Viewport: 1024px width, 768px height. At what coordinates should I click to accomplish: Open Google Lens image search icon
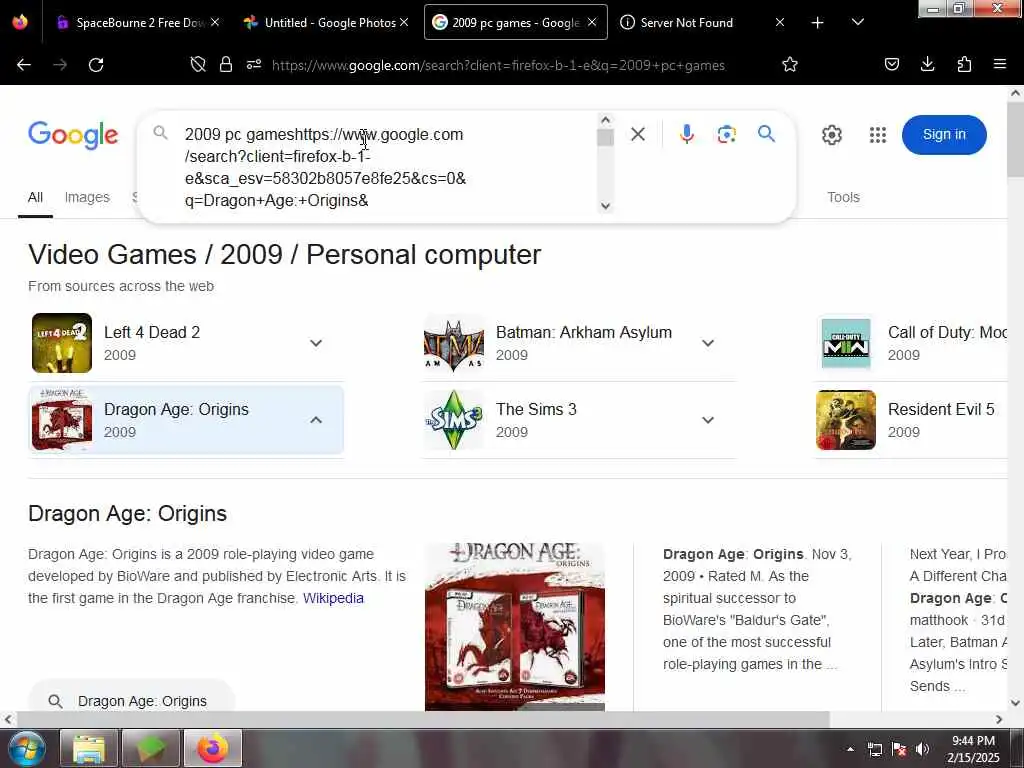pos(726,135)
